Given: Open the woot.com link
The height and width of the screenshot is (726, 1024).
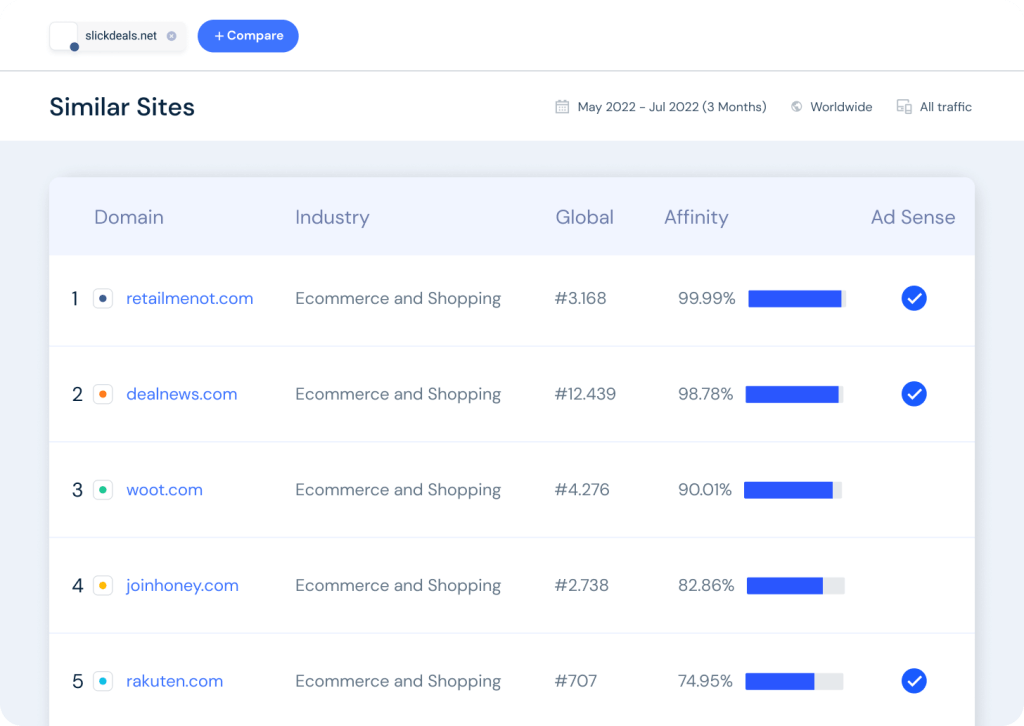Looking at the screenshot, I should click(164, 490).
